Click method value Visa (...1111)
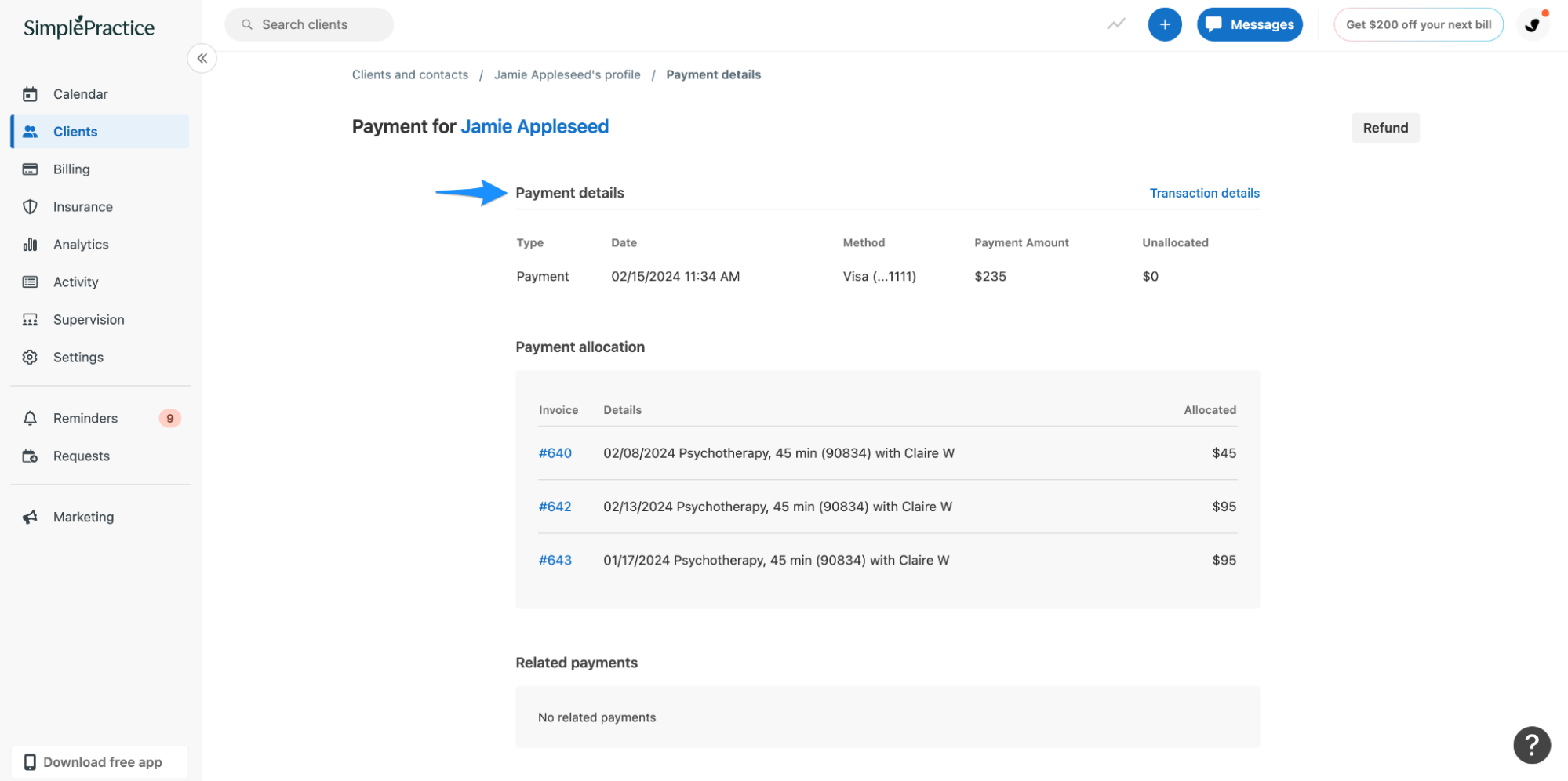Viewport: 1568px width, 781px height. tap(879, 277)
